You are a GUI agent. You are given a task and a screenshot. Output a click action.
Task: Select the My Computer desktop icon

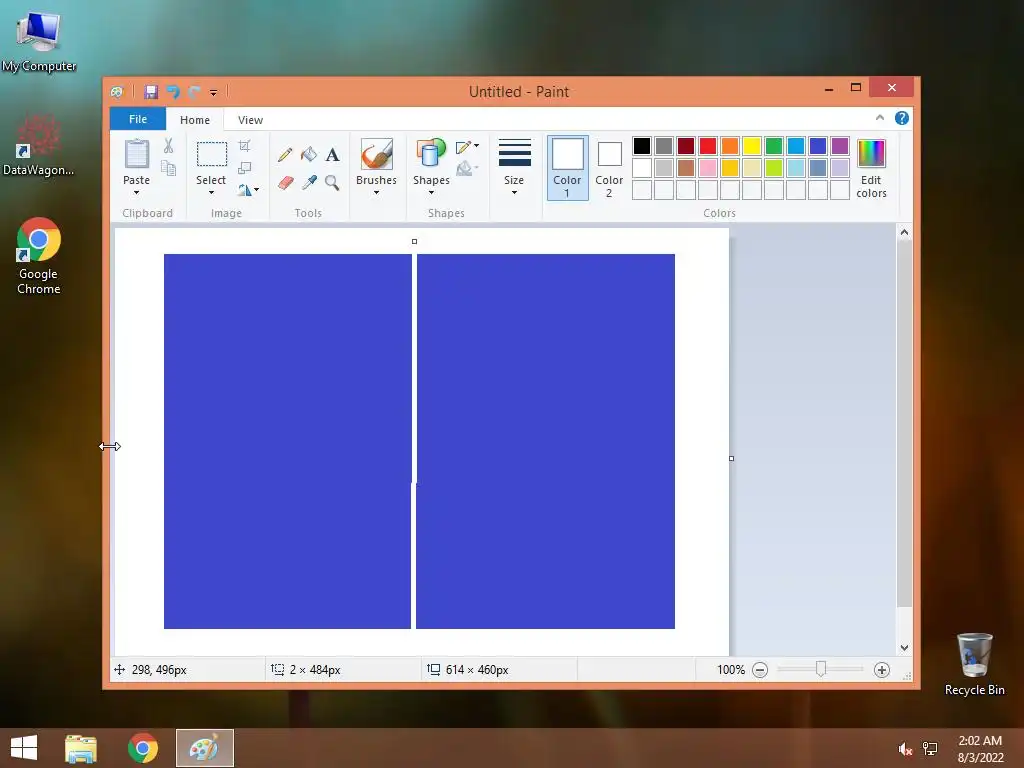point(39,40)
